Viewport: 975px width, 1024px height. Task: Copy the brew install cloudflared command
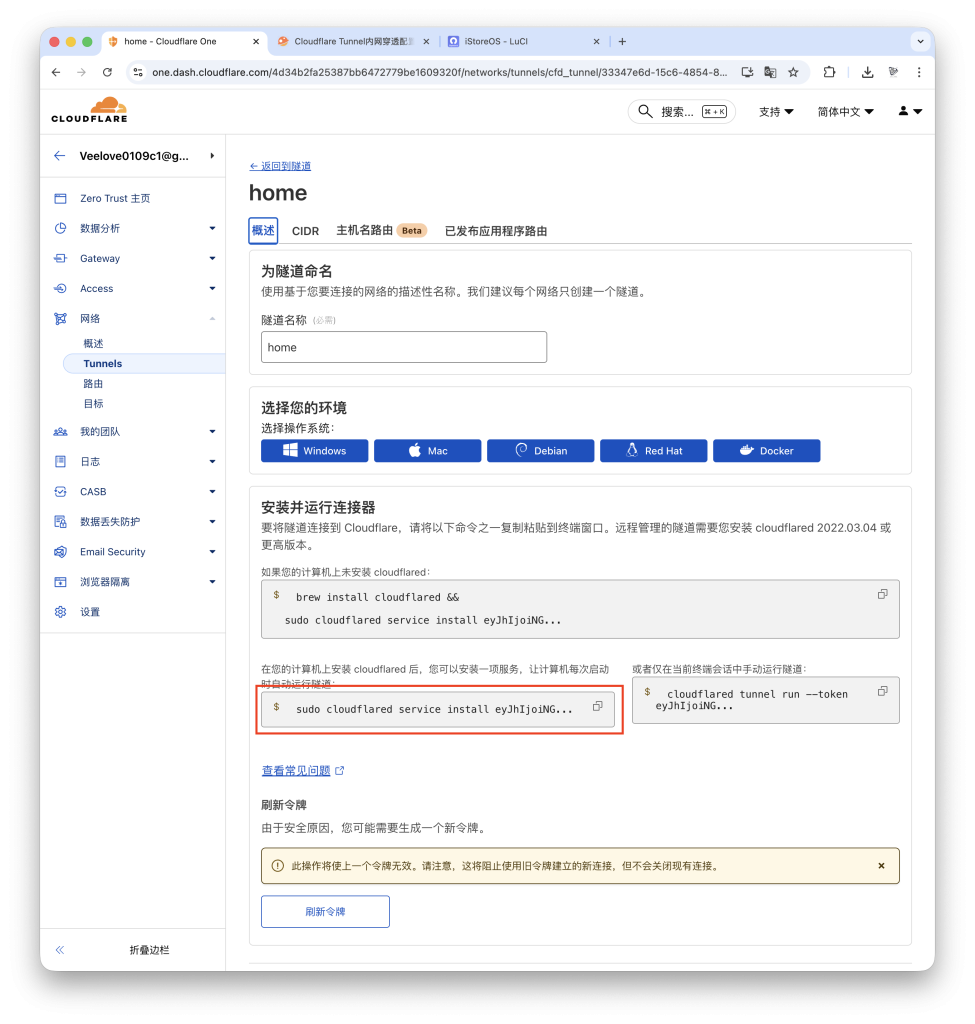point(881,593)
